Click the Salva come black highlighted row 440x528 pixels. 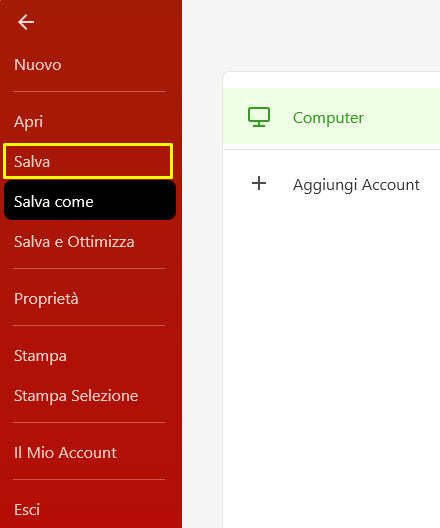[x=90, y=201]
